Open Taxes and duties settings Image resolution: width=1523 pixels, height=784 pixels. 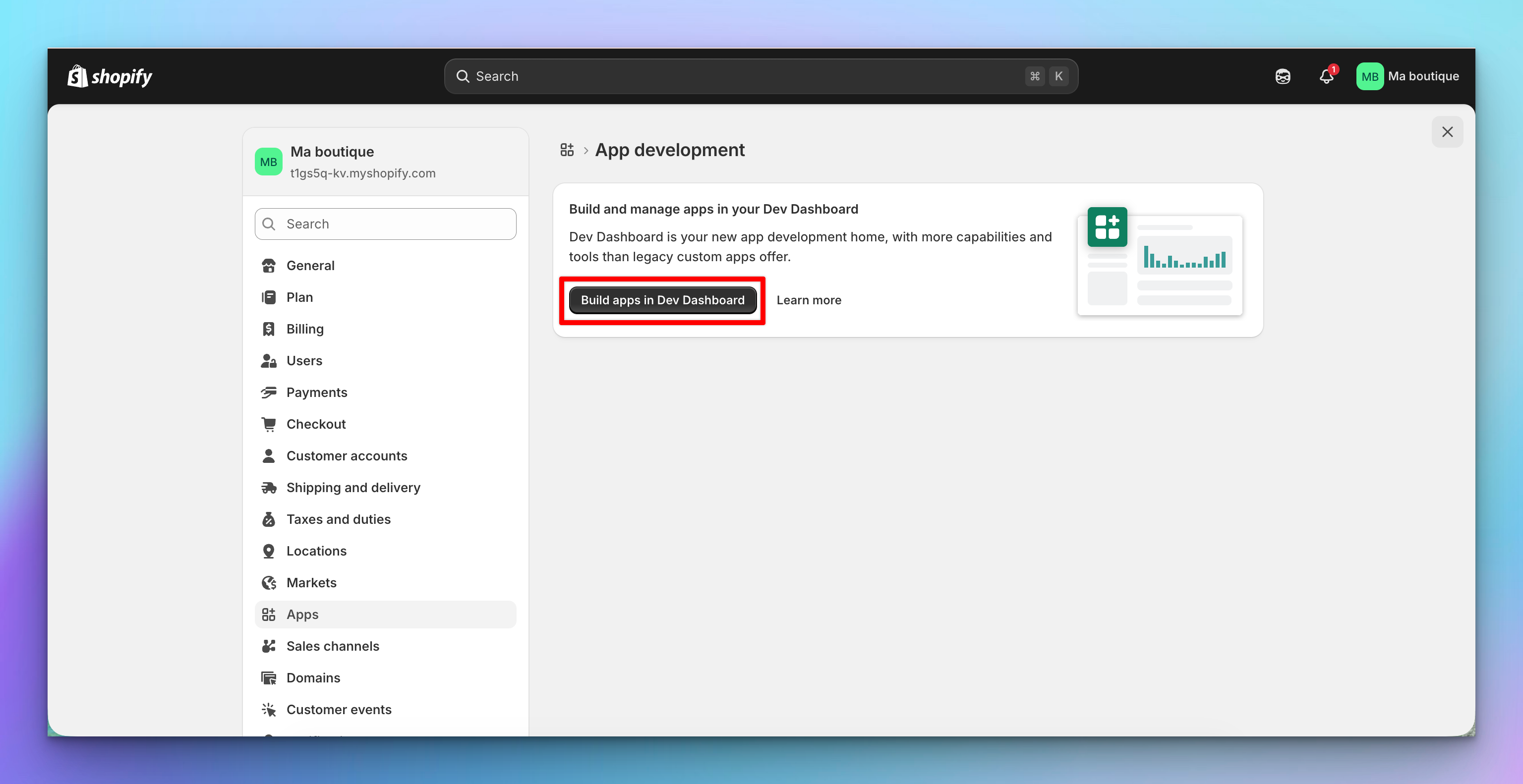click(x=386, y=519)
